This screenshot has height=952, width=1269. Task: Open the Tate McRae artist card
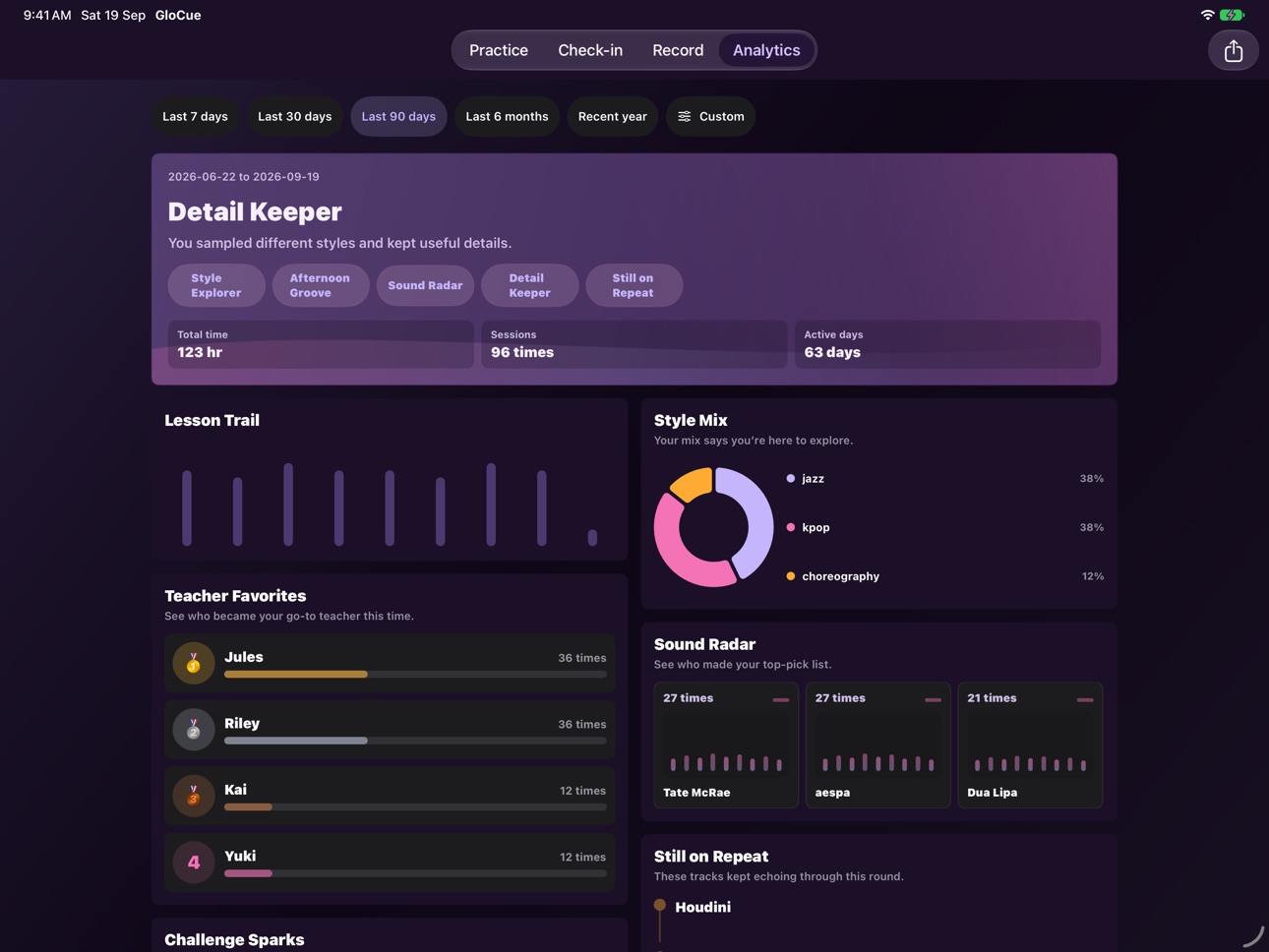click(726, 745)
